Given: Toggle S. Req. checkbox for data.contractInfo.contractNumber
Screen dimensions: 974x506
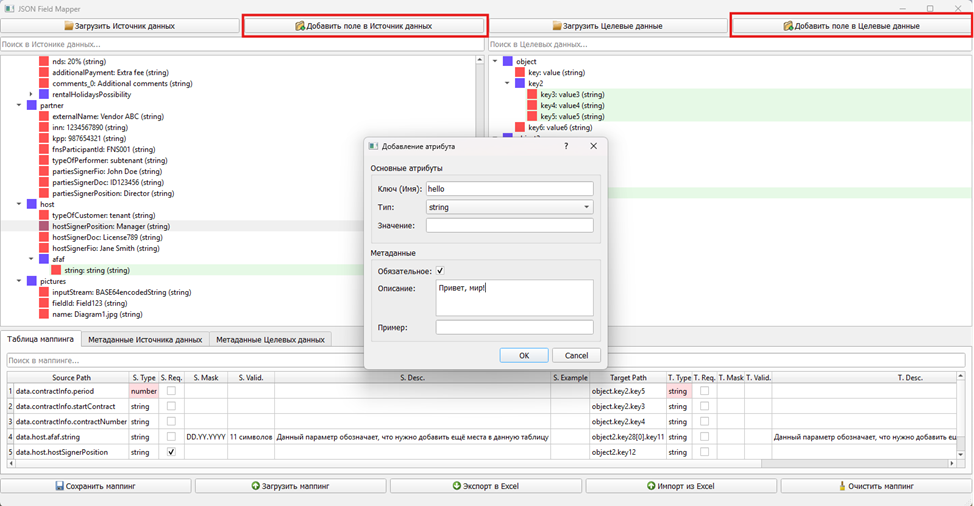Looking at the screenshot, I should pos(171,422).
